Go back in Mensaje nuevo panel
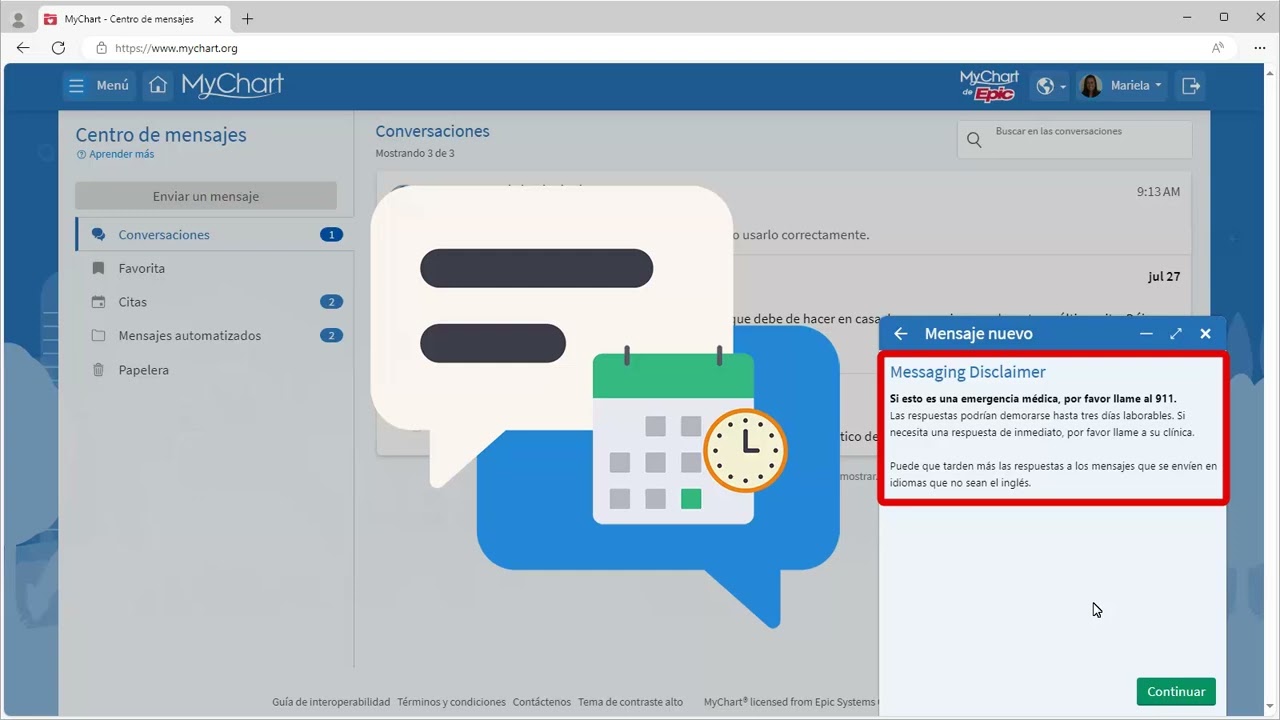 [x=901, y=334]
